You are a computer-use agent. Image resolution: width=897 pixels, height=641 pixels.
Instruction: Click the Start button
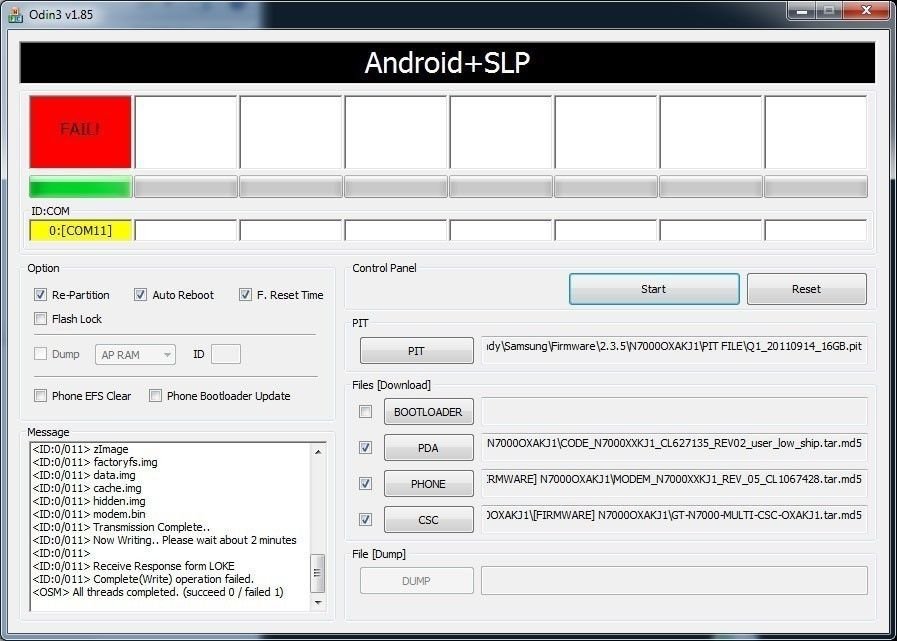coord(654,289)
